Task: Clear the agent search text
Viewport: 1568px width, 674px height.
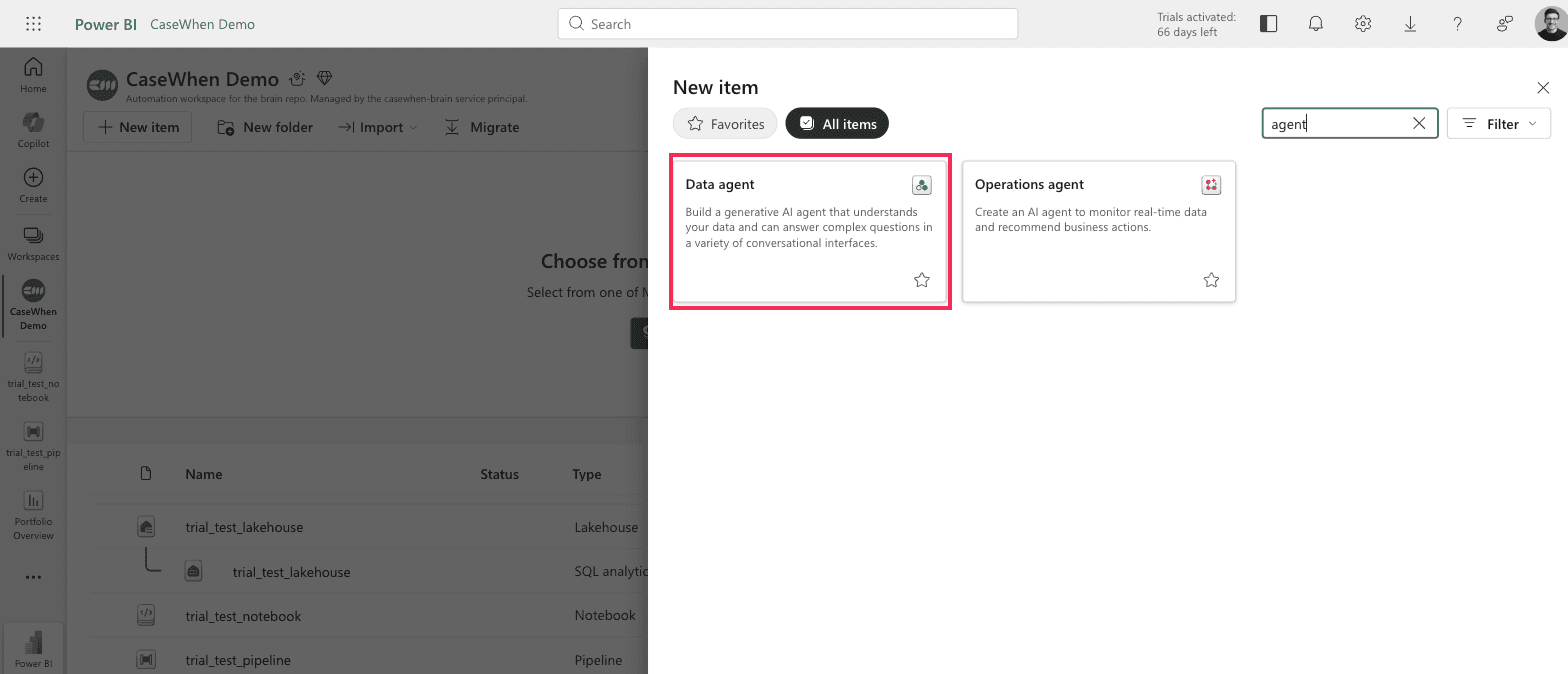Action: coord(1419,124)
